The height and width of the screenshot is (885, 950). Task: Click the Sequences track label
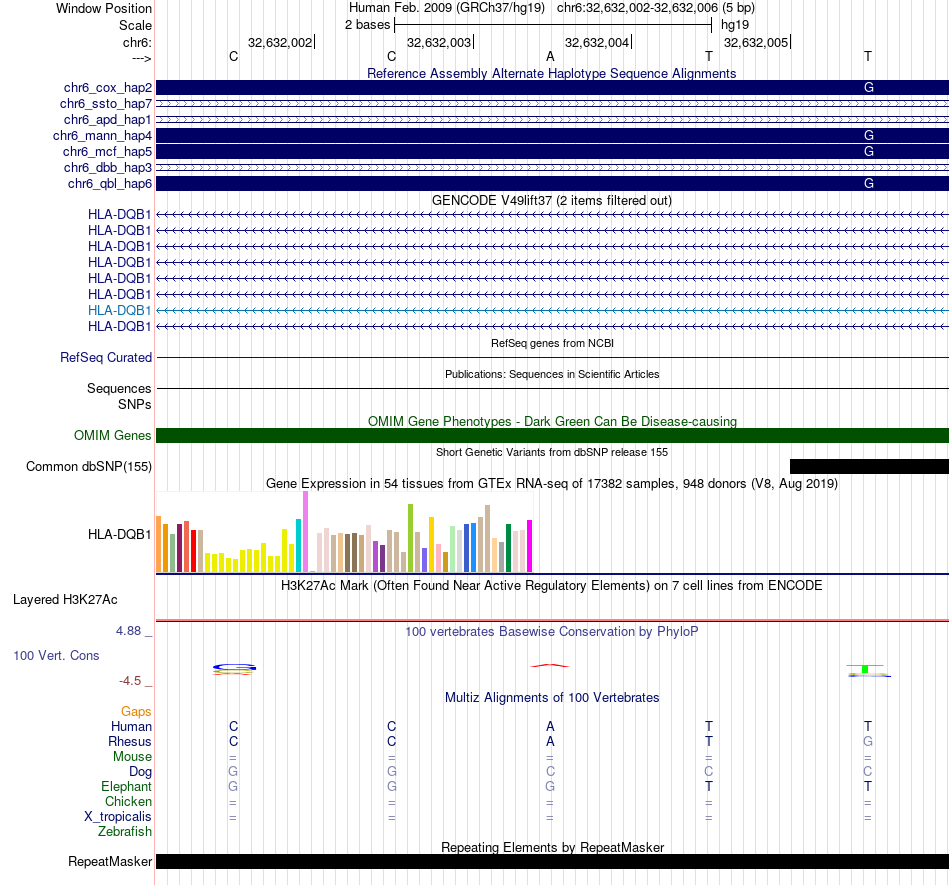point(119,388)
